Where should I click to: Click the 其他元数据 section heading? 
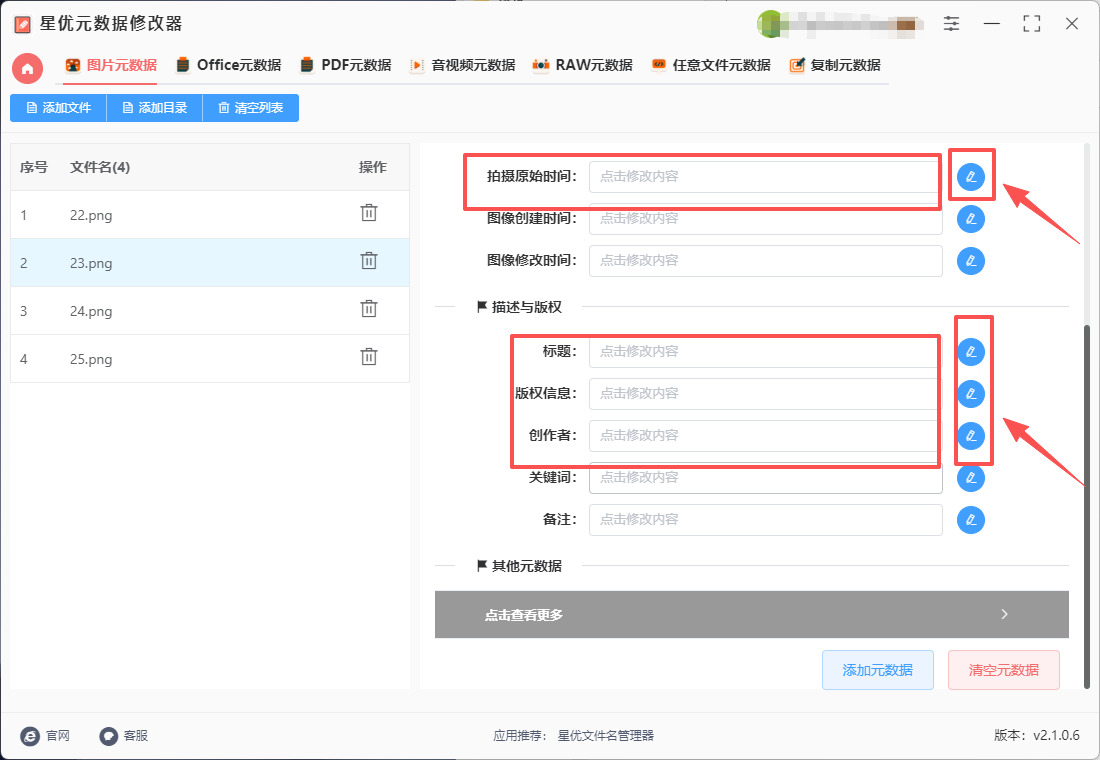[519, 566]
